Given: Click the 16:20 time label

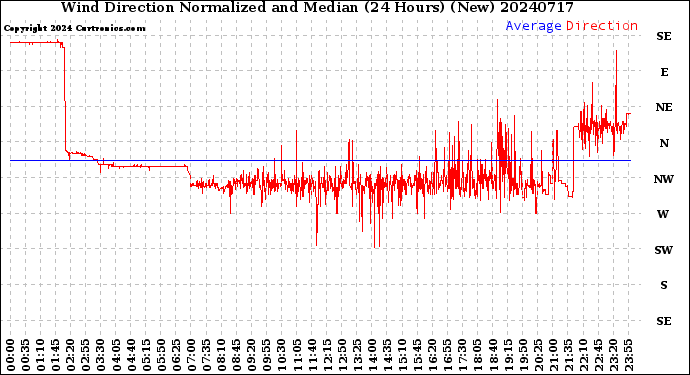Looking at the screenshot, I should 432,356.
